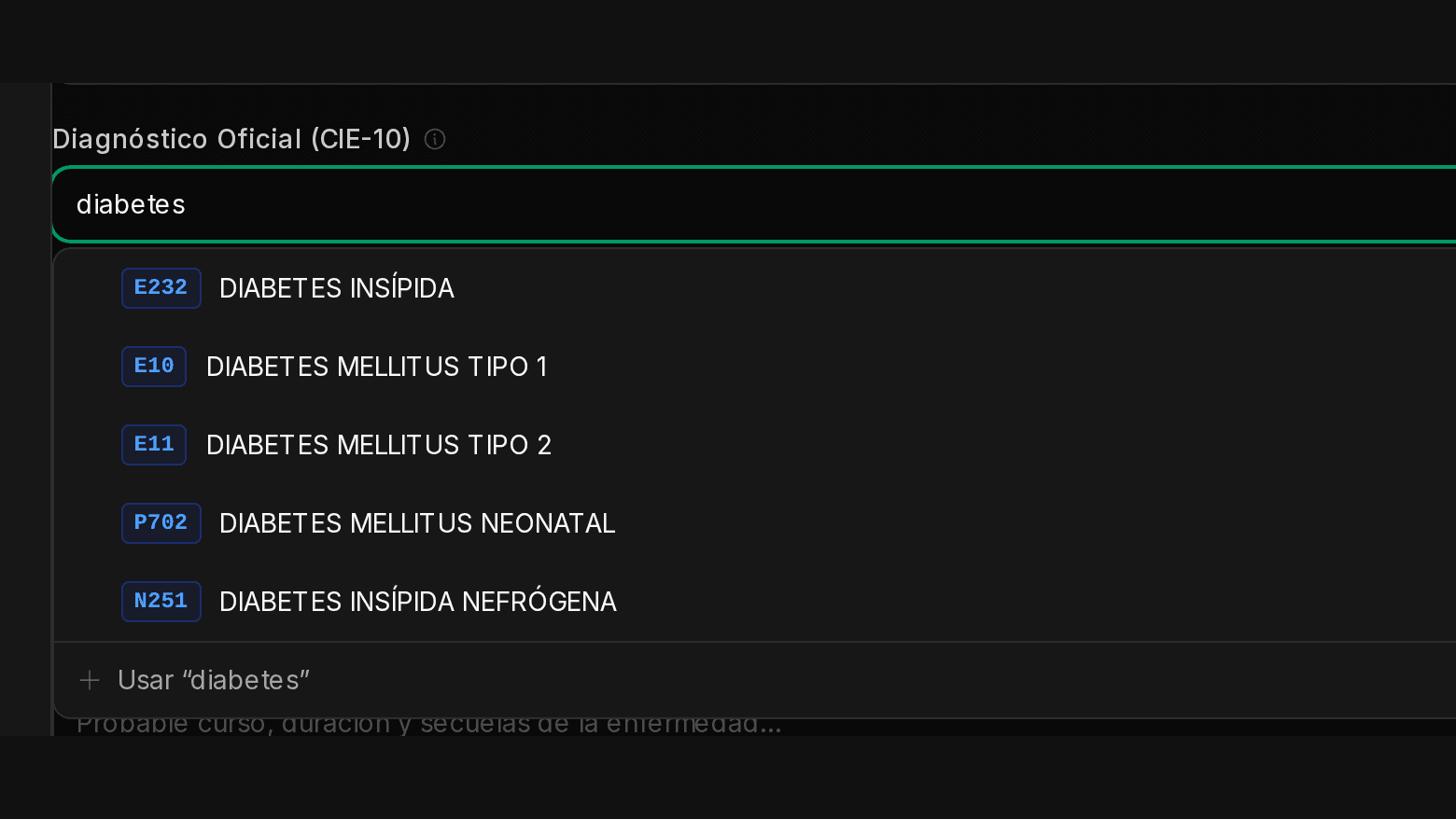Click the plus icon next to Usar "diabetes"

[x=90, y=680]
